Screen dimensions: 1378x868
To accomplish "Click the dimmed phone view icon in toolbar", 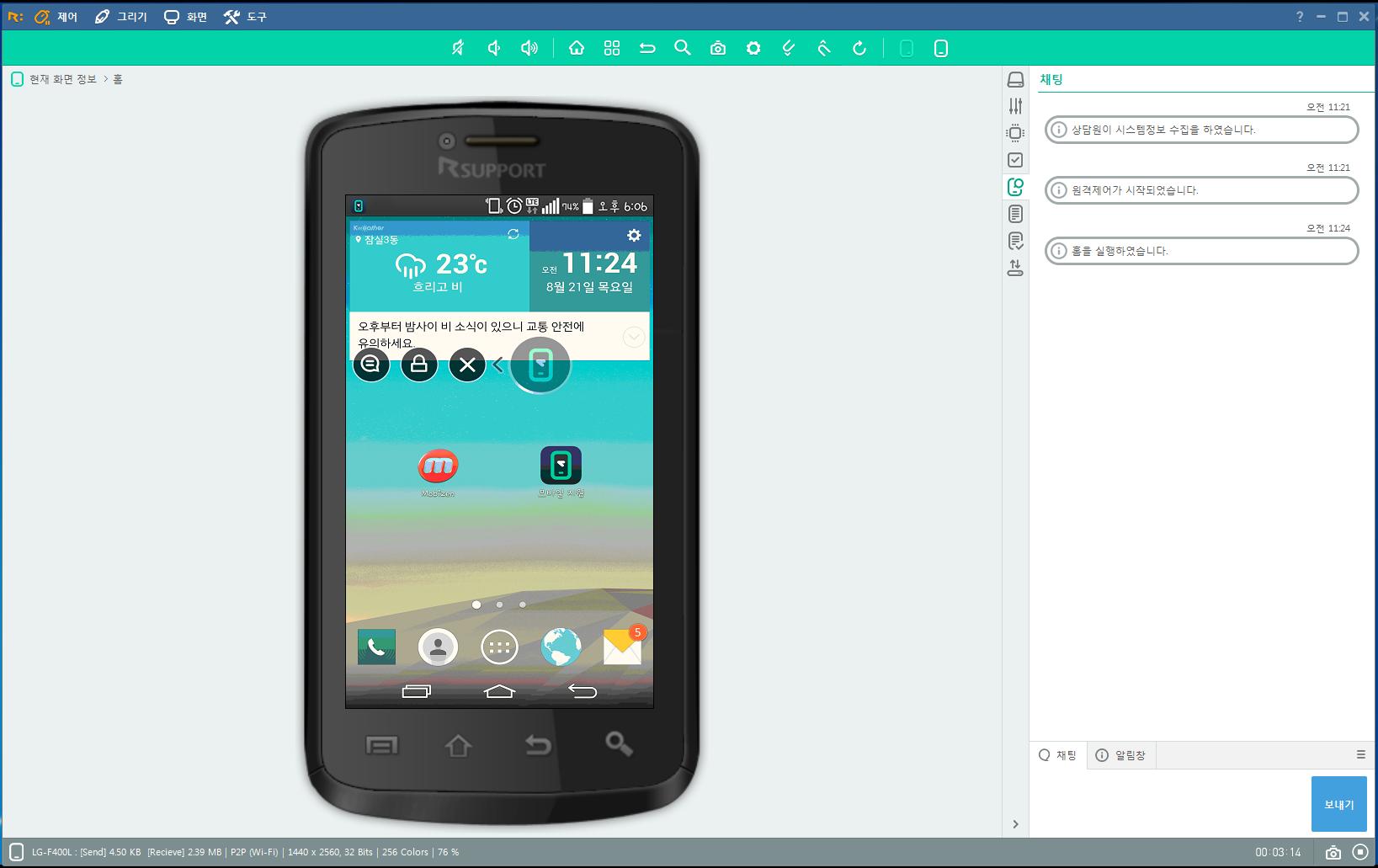I will [907, 48].
